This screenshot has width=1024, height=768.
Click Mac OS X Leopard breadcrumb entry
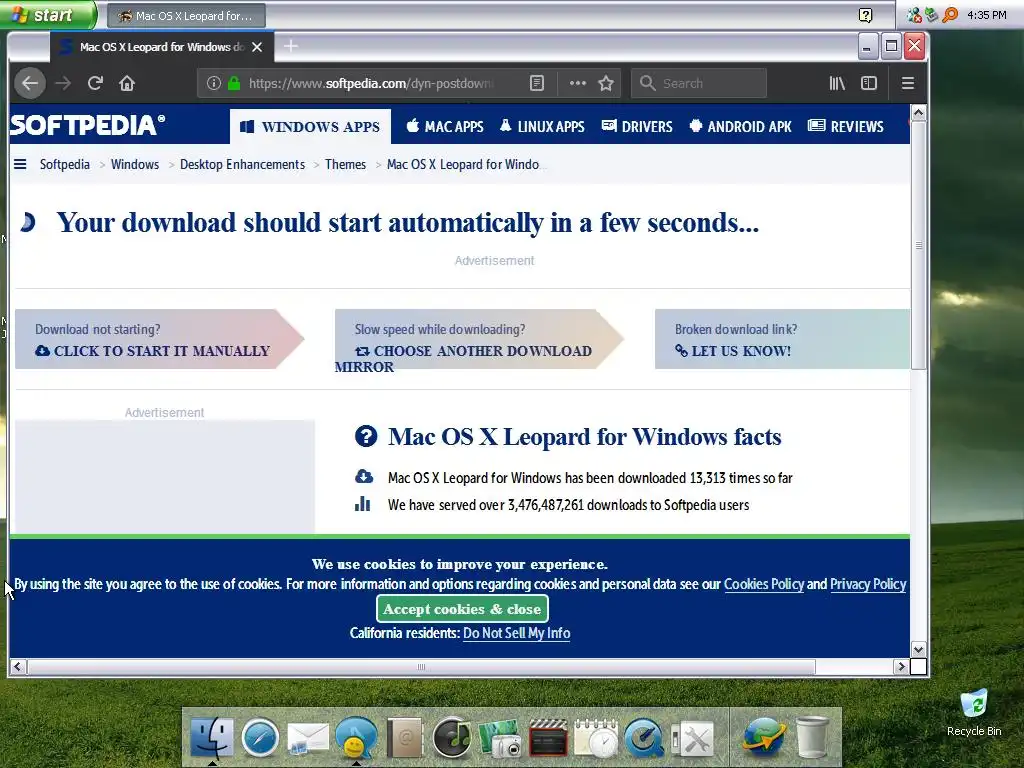coord(463,165)
